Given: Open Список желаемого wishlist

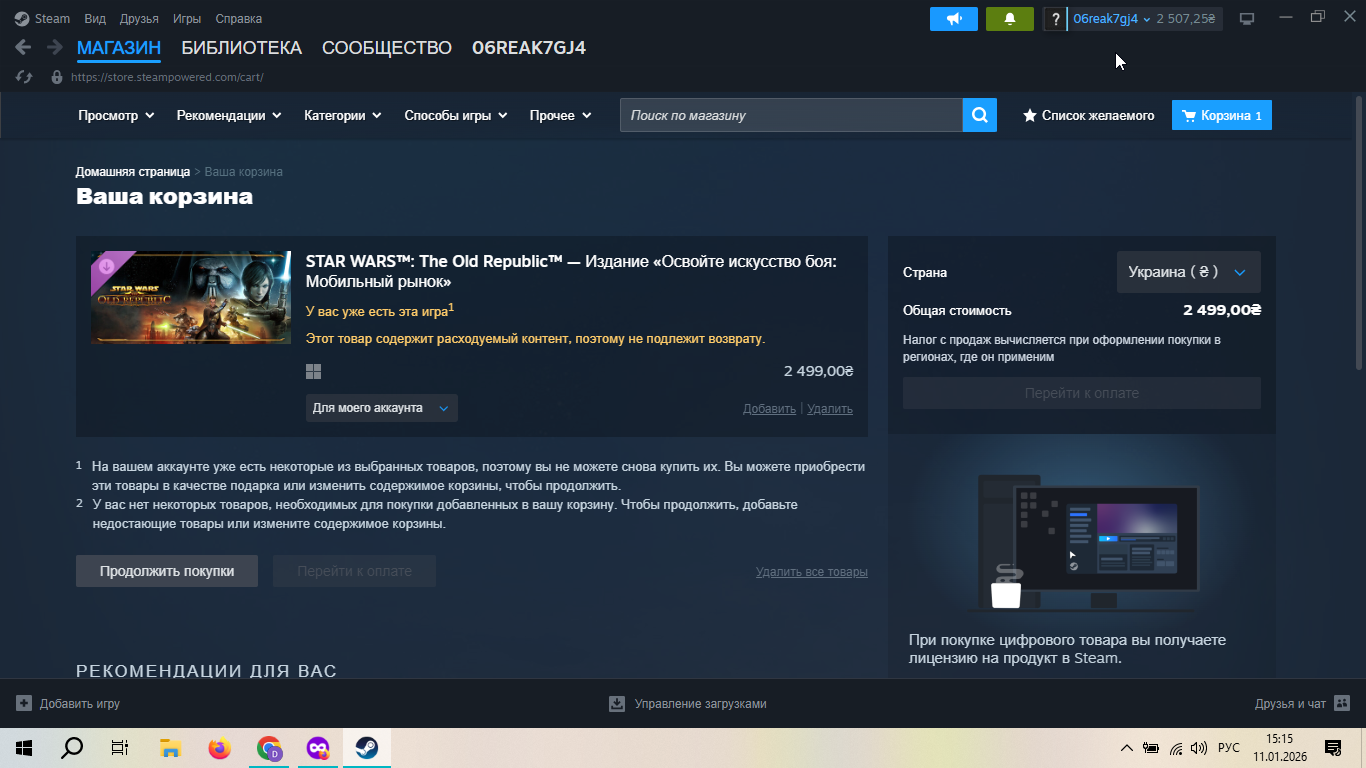Looking at the screenshot, I should click(1088, 115).
